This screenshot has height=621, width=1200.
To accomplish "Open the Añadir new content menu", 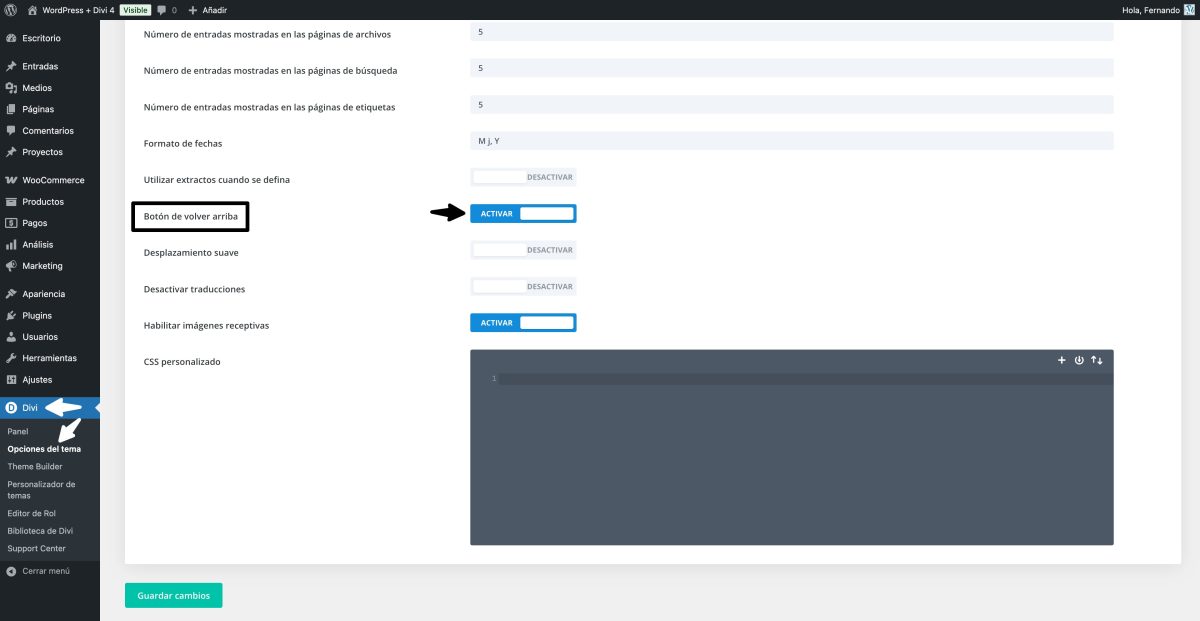I will [x=208, y=10].
